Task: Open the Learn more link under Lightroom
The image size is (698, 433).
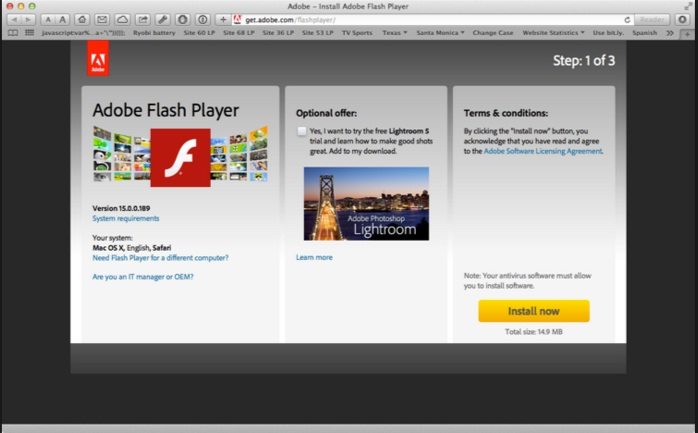Action: 314,257
